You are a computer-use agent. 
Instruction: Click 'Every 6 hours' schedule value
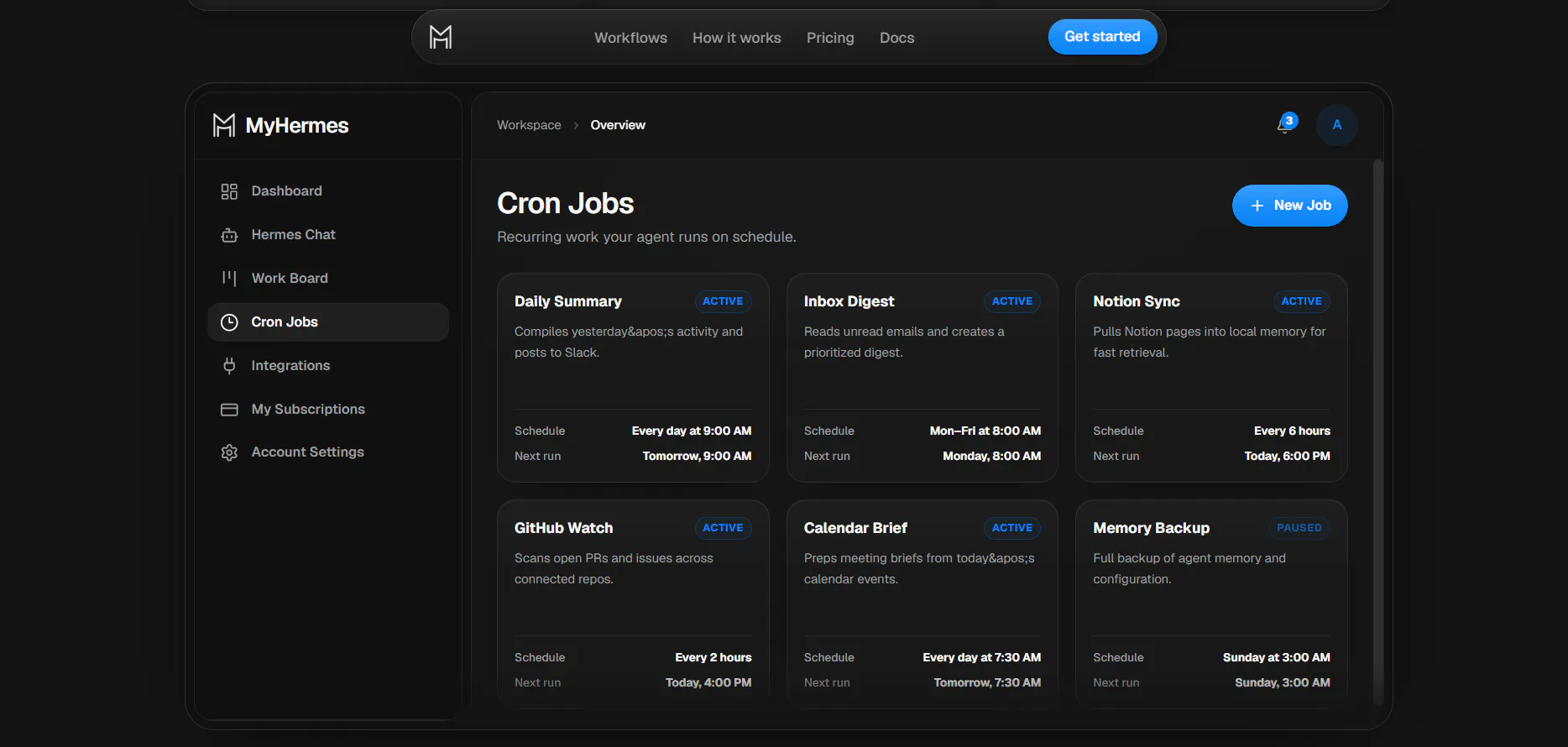pyautogui.click(x=1292, y=431)
